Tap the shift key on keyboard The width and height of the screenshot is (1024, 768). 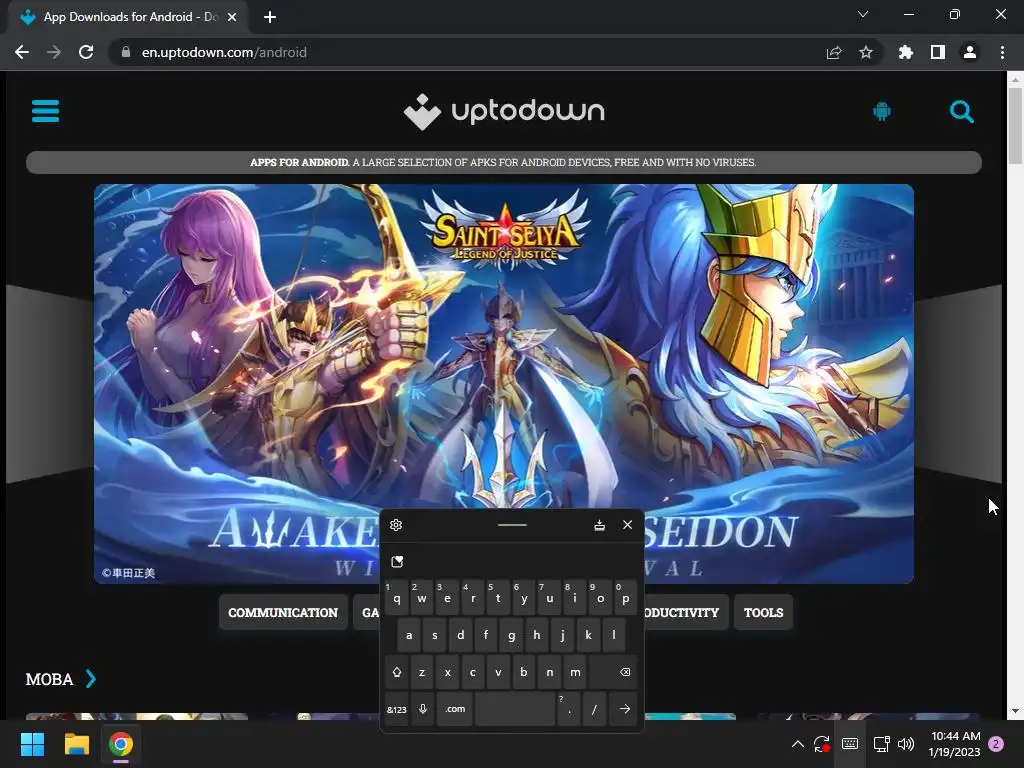[x=396, y=672]
